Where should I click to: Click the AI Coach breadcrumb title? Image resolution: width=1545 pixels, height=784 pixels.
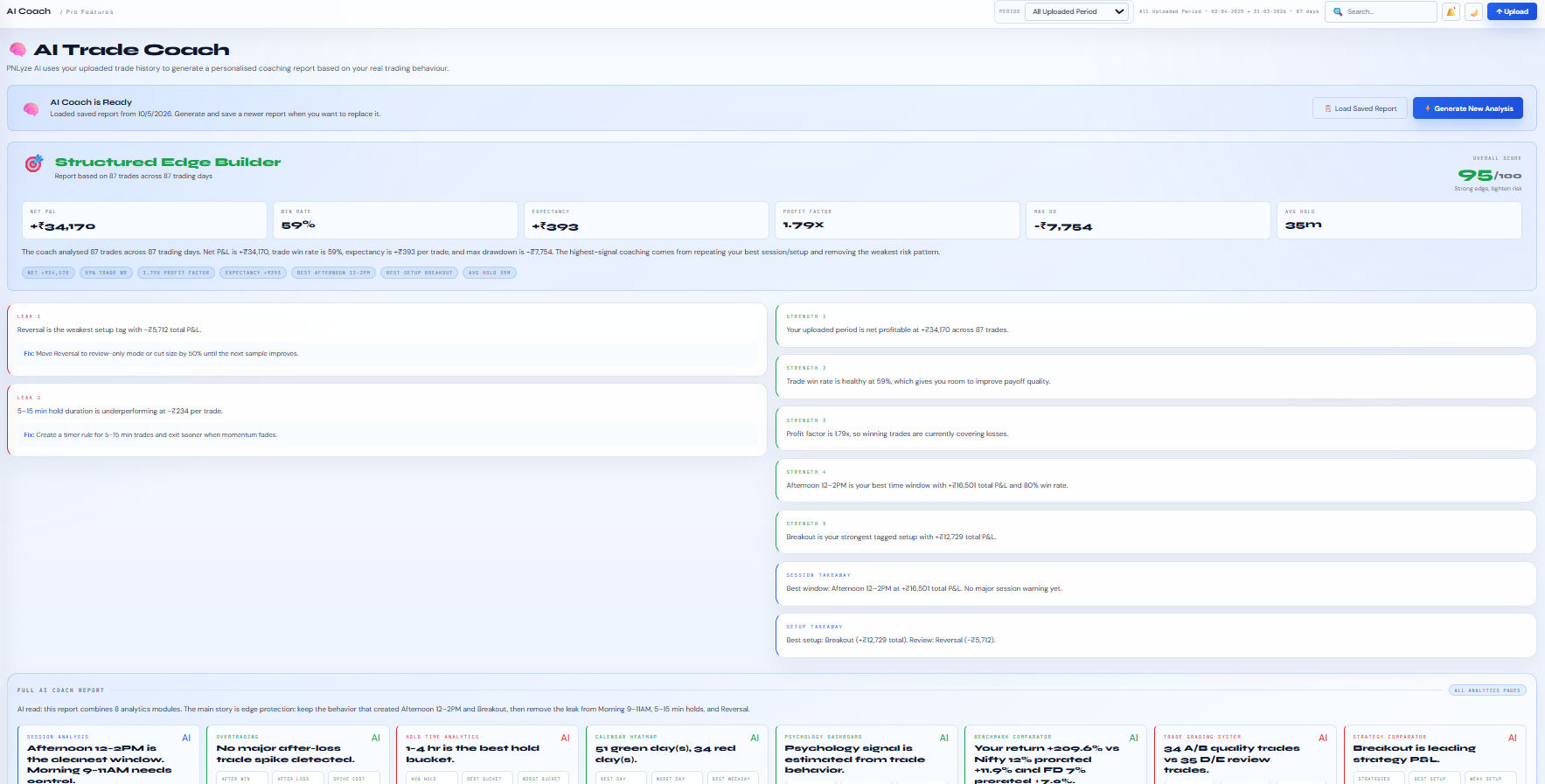[29, 11]
